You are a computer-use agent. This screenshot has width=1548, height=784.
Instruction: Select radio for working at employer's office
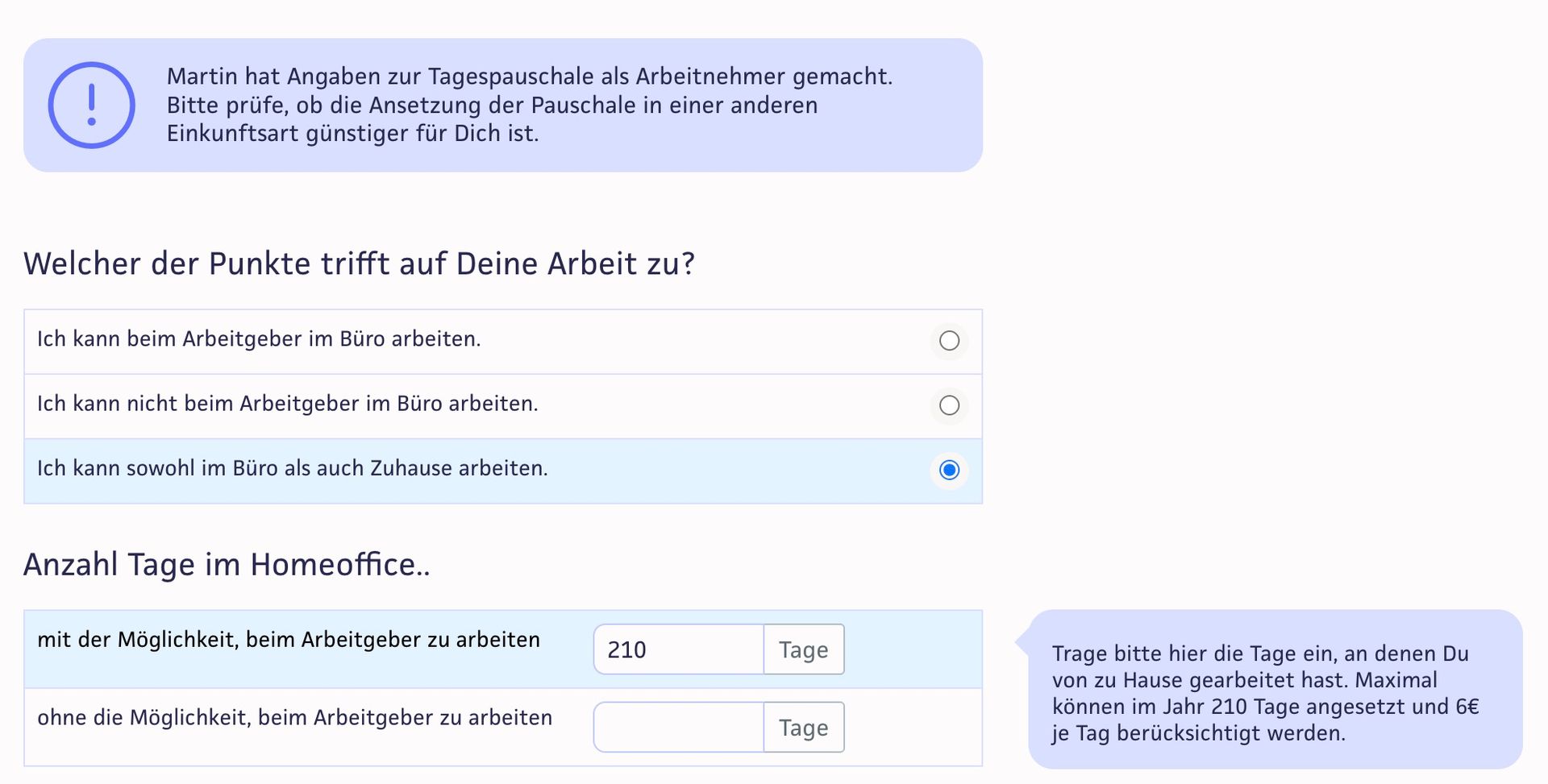(x=950, y=341)
